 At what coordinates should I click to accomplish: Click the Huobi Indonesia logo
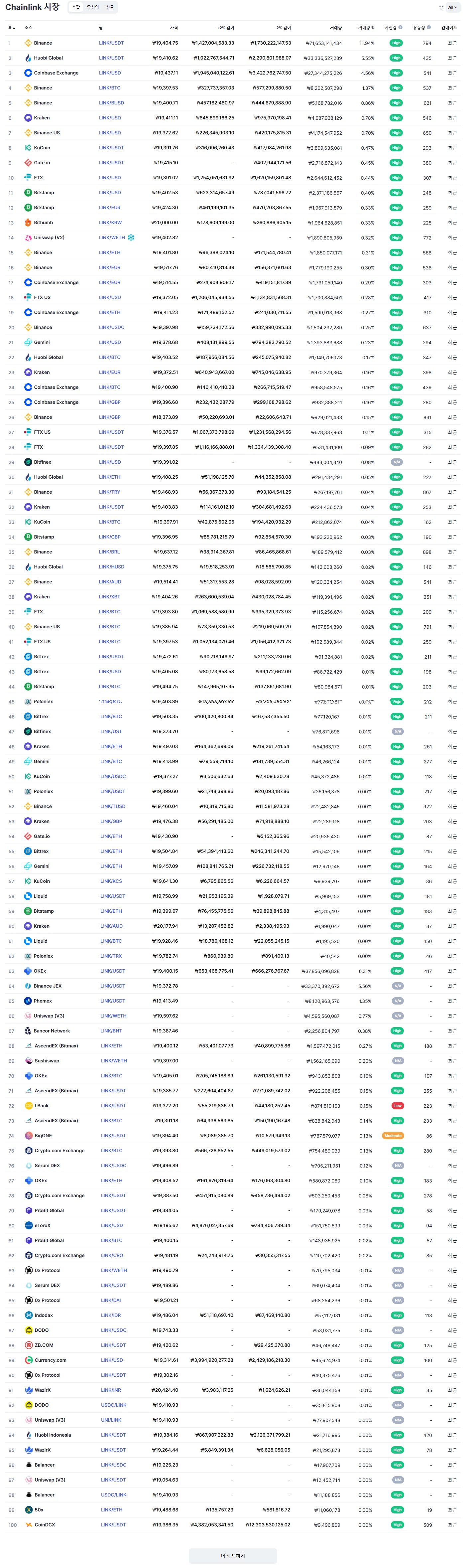tap(28, 1435)
